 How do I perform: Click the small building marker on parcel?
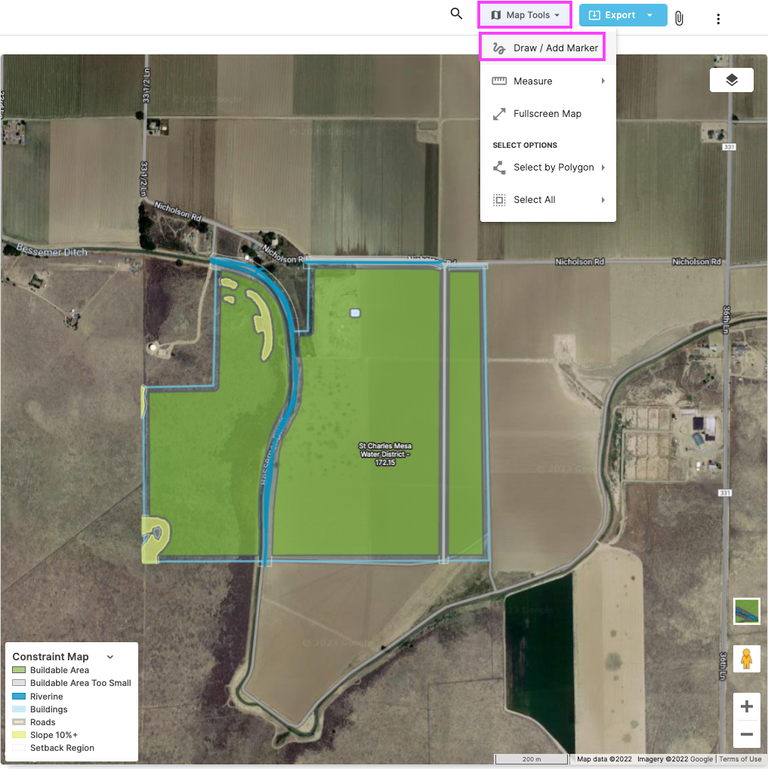pyautogui.click(x=355, y=313)
